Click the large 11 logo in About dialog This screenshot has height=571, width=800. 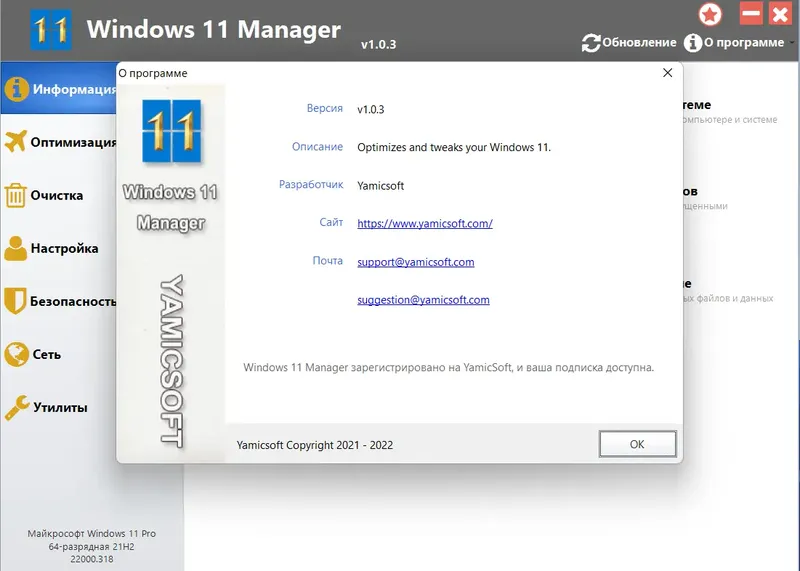[x=171, y=131]
